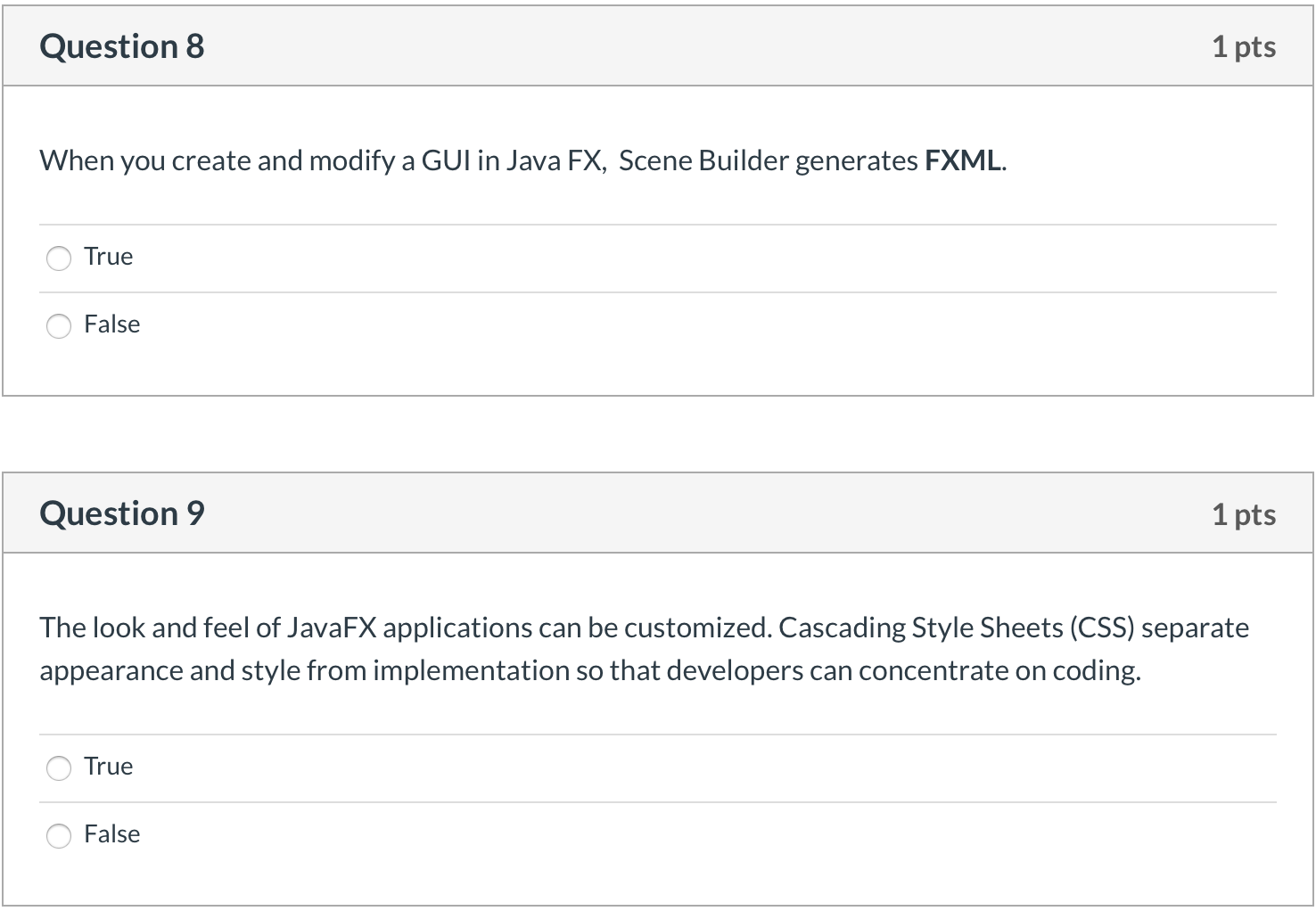Click the False label under Question 9

[111, 834]
